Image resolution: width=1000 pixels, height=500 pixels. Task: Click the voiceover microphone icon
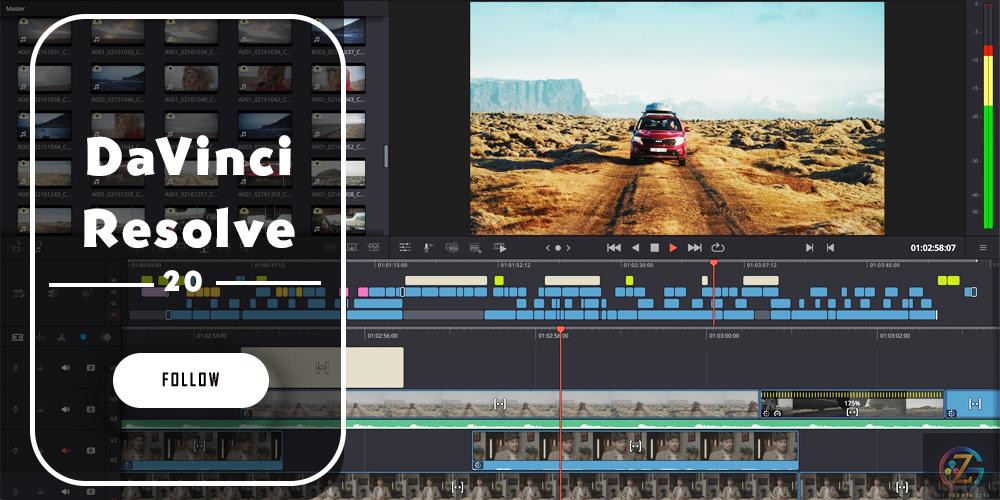pyautogui.click(x=429, y=247)
